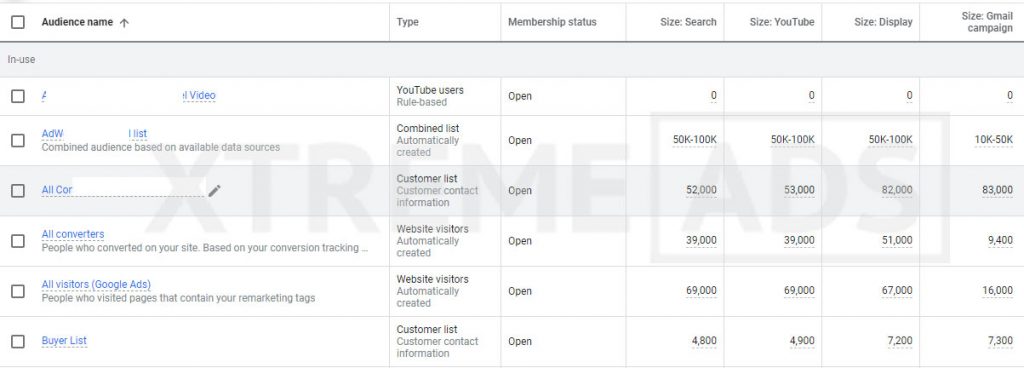Click Open status in All converters row

pos(520,241)
